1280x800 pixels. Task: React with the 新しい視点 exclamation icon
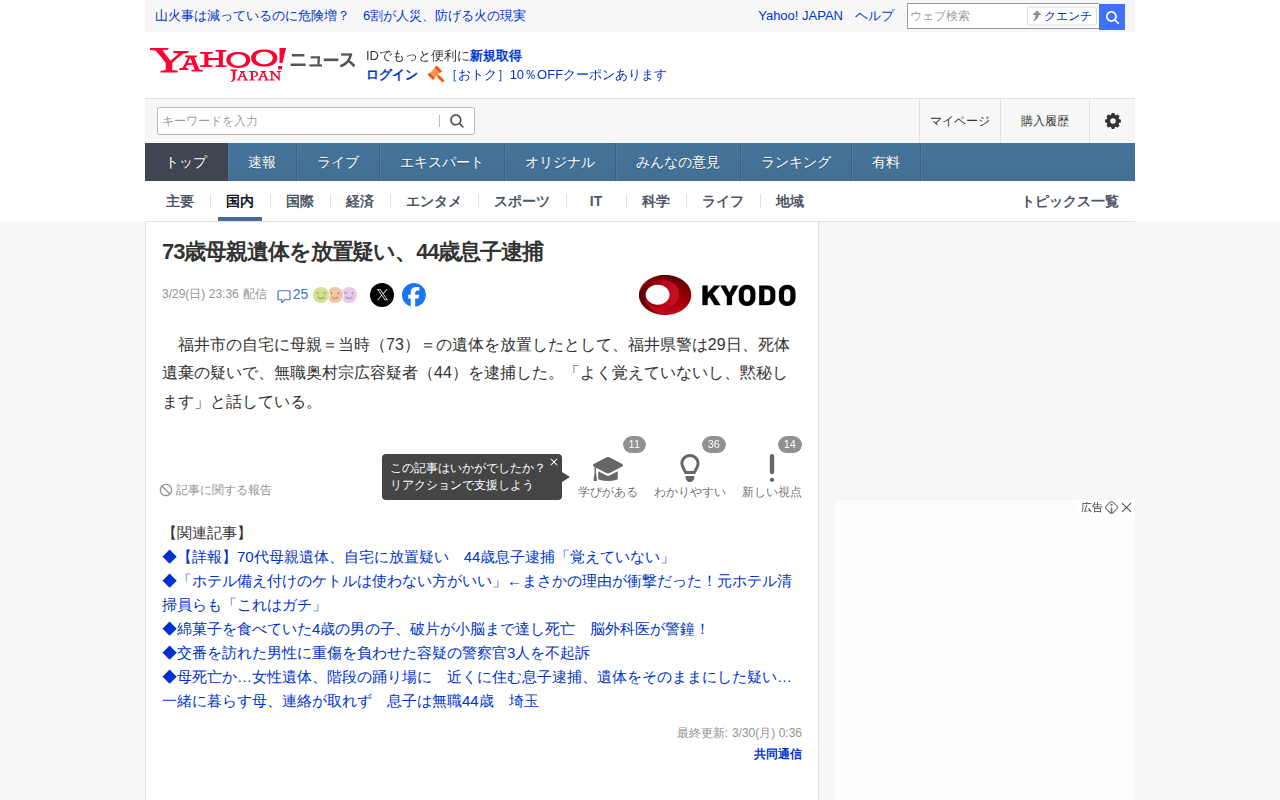point(771,469)
